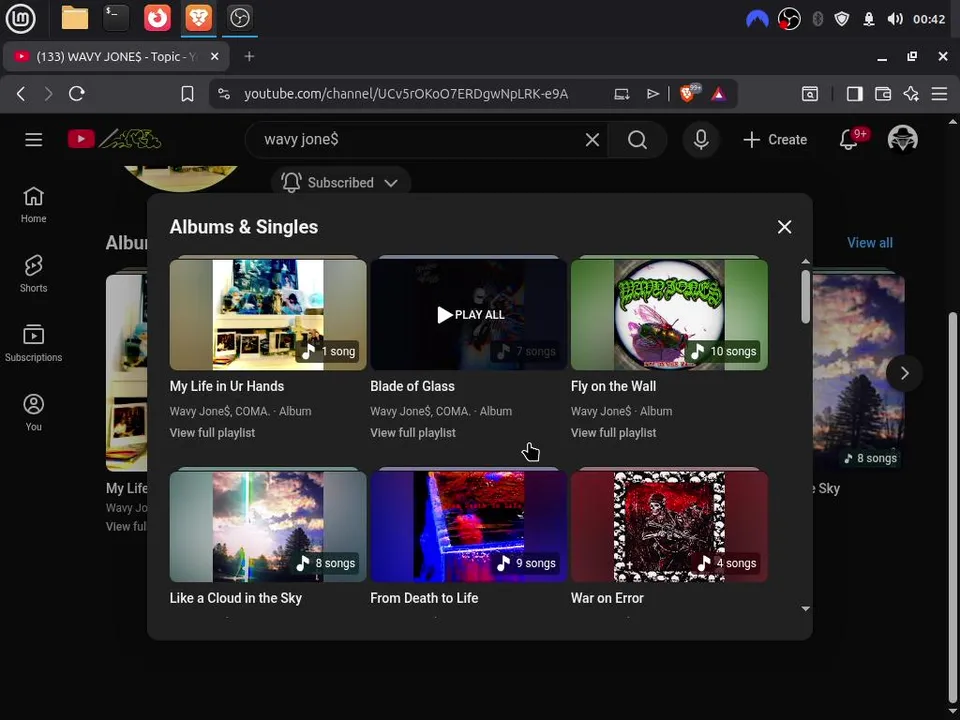Select the WAVY JONE$ - Topic tab
960x720 pixels.
tap(116, 57)
